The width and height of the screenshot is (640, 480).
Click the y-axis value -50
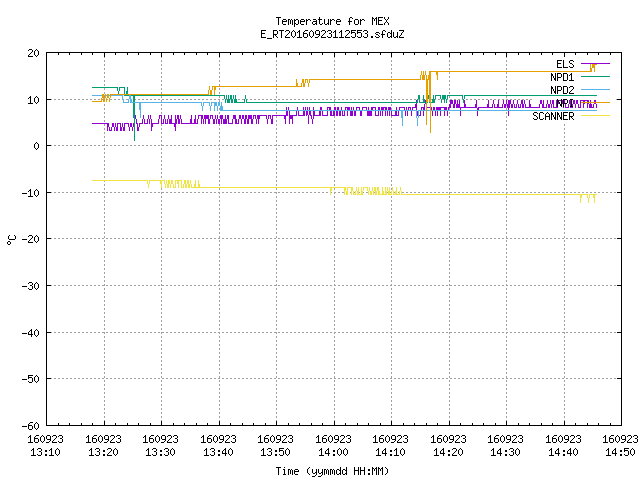coord(31,379)
